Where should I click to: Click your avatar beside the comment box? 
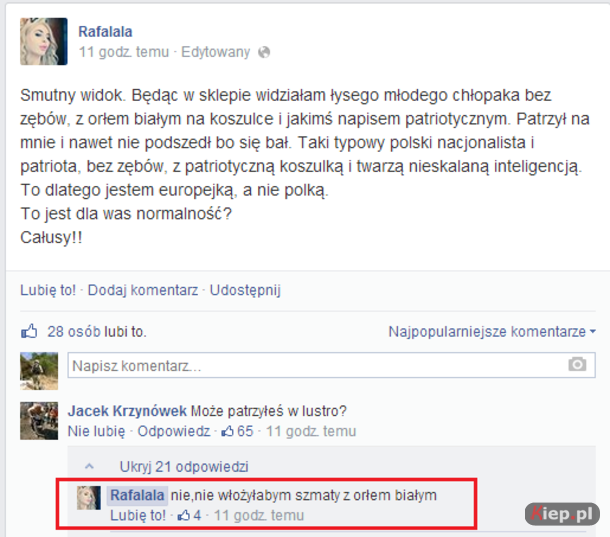[39, 371]
